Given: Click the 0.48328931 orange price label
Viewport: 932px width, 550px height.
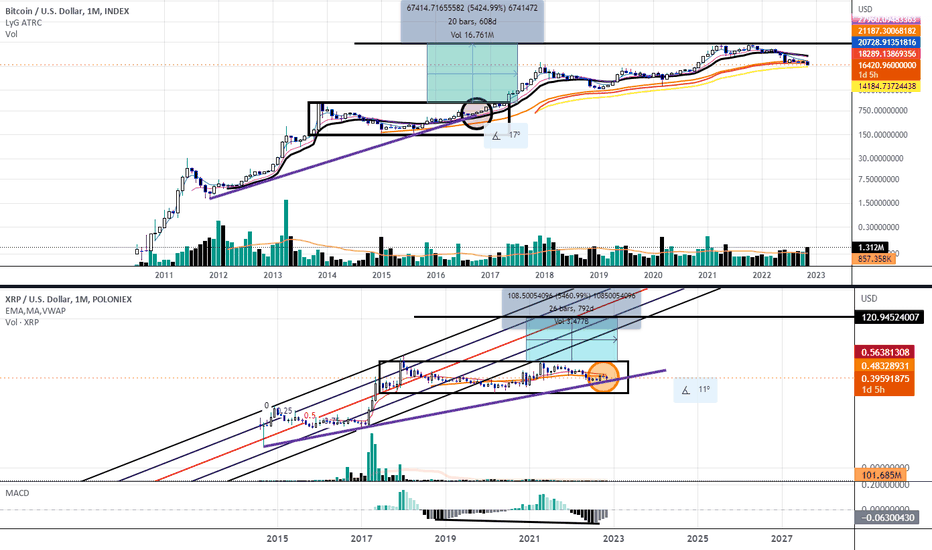Looking at the screenshot, I should (x=884, y=366).
